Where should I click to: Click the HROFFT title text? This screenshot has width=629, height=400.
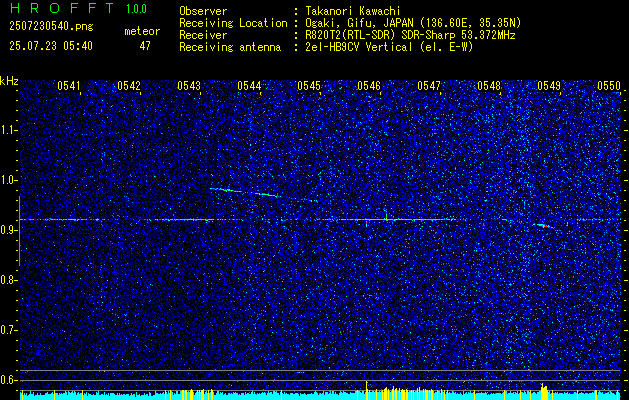tap(62, 8)
